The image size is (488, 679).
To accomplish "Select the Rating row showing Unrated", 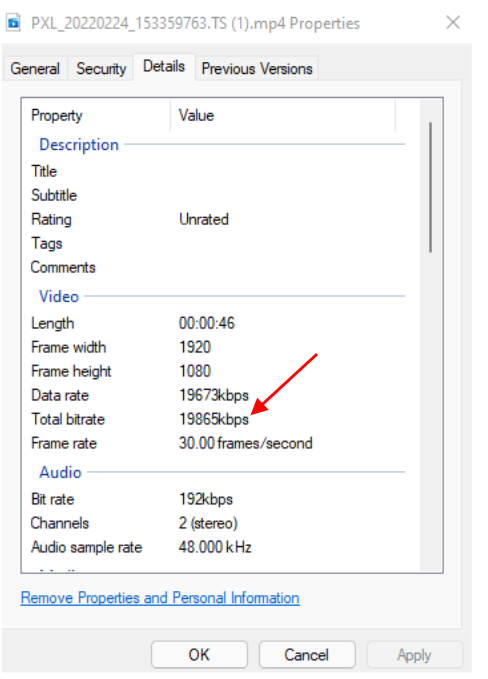I will click(x=218, y=220).
